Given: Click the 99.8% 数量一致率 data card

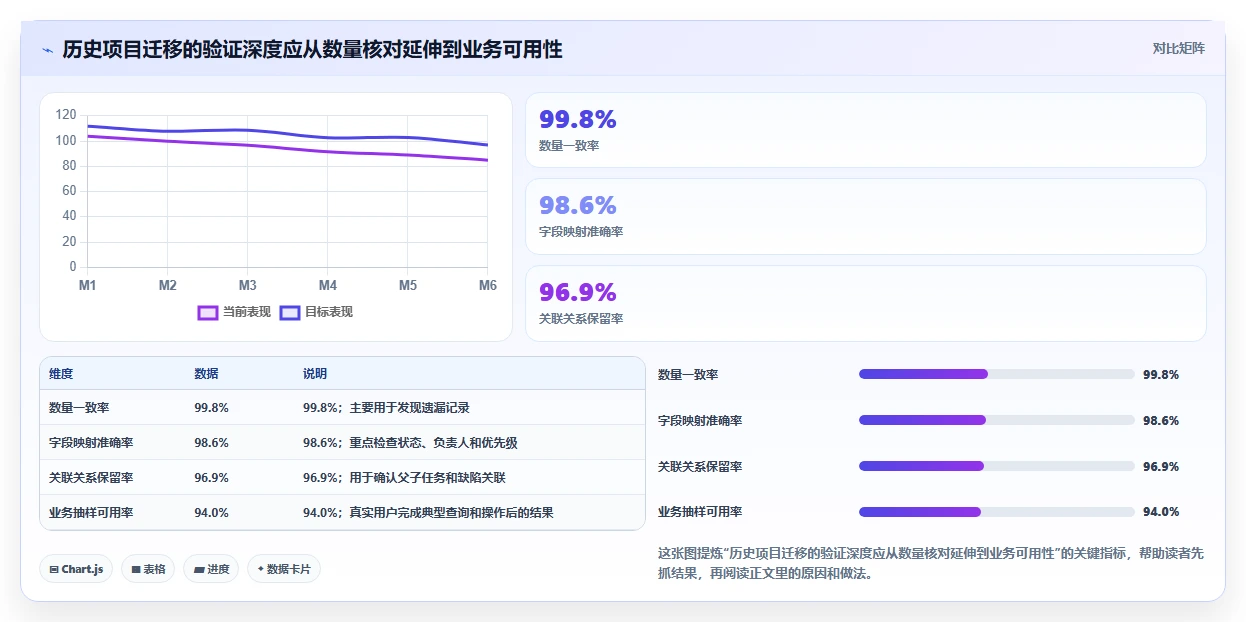Looking at the screenshot, I should (x=866, y=130).
